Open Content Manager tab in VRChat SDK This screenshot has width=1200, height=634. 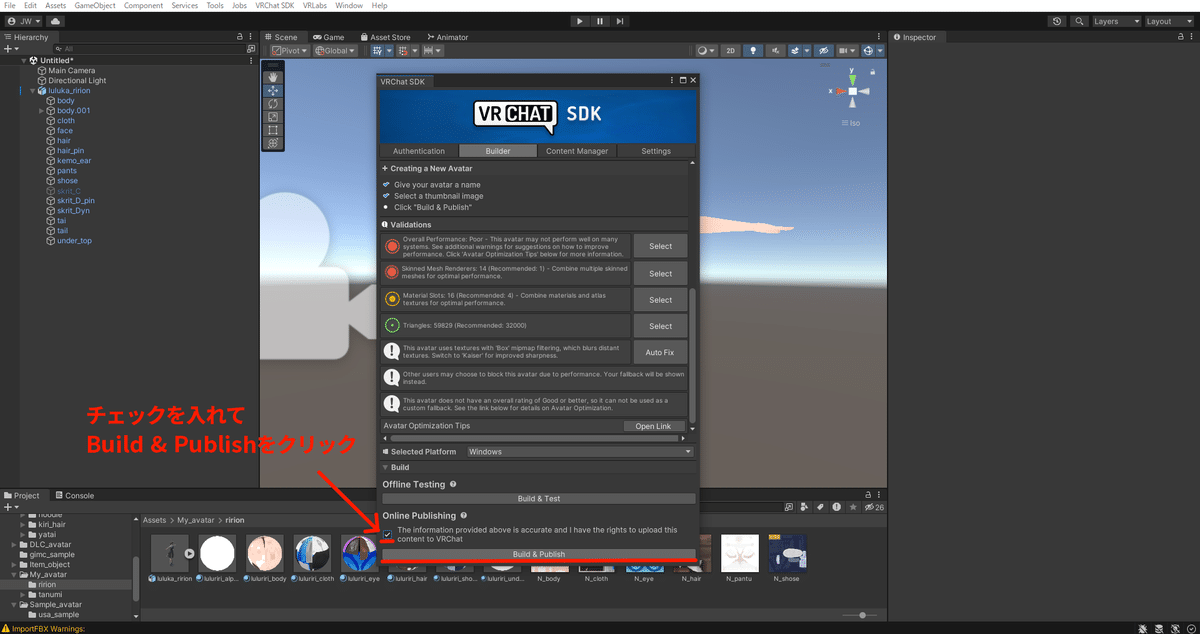pyautogui.click(x=577, y=151)
